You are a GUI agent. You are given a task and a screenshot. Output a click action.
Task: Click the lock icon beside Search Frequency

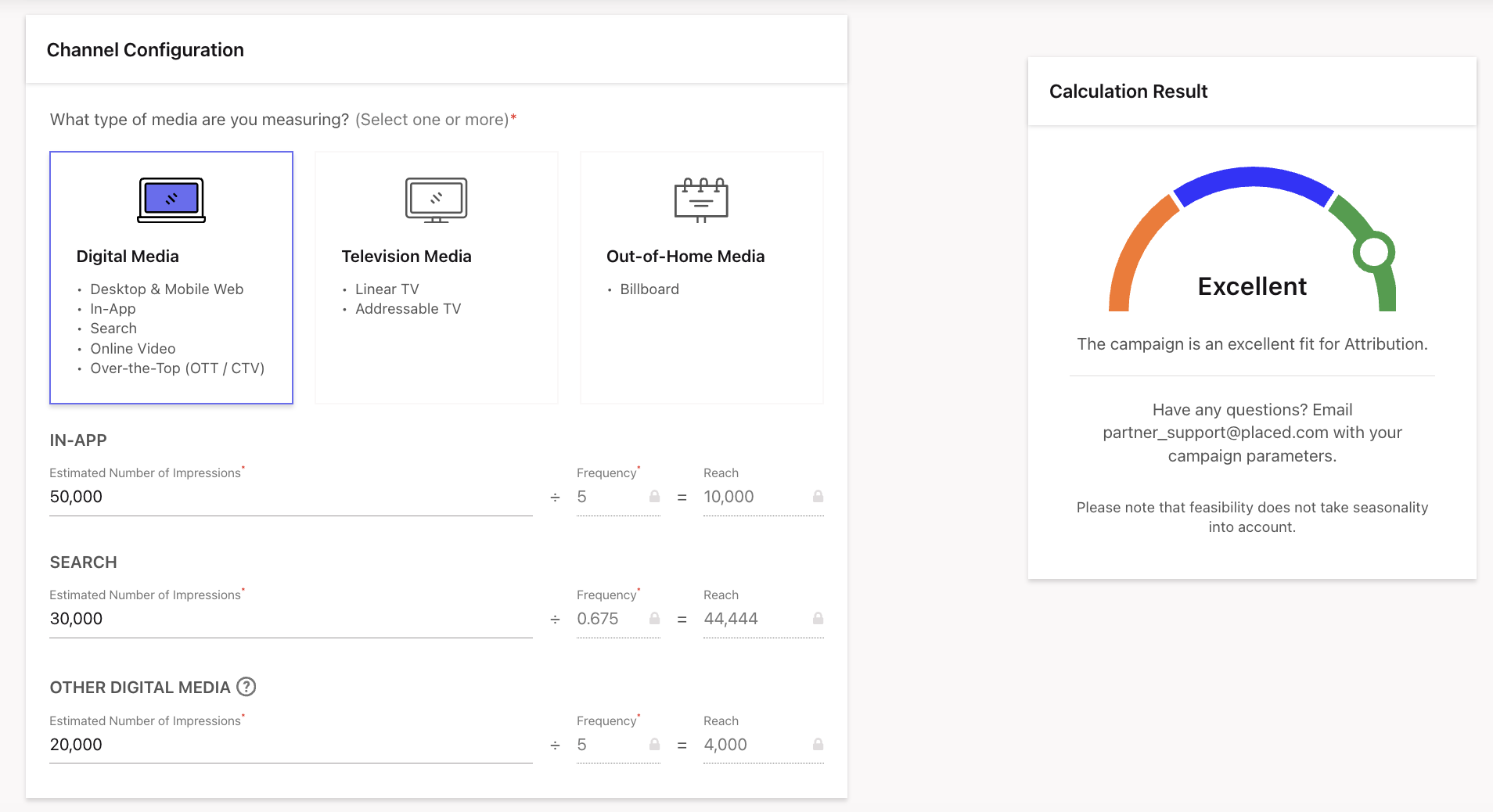tap(653, 618)
